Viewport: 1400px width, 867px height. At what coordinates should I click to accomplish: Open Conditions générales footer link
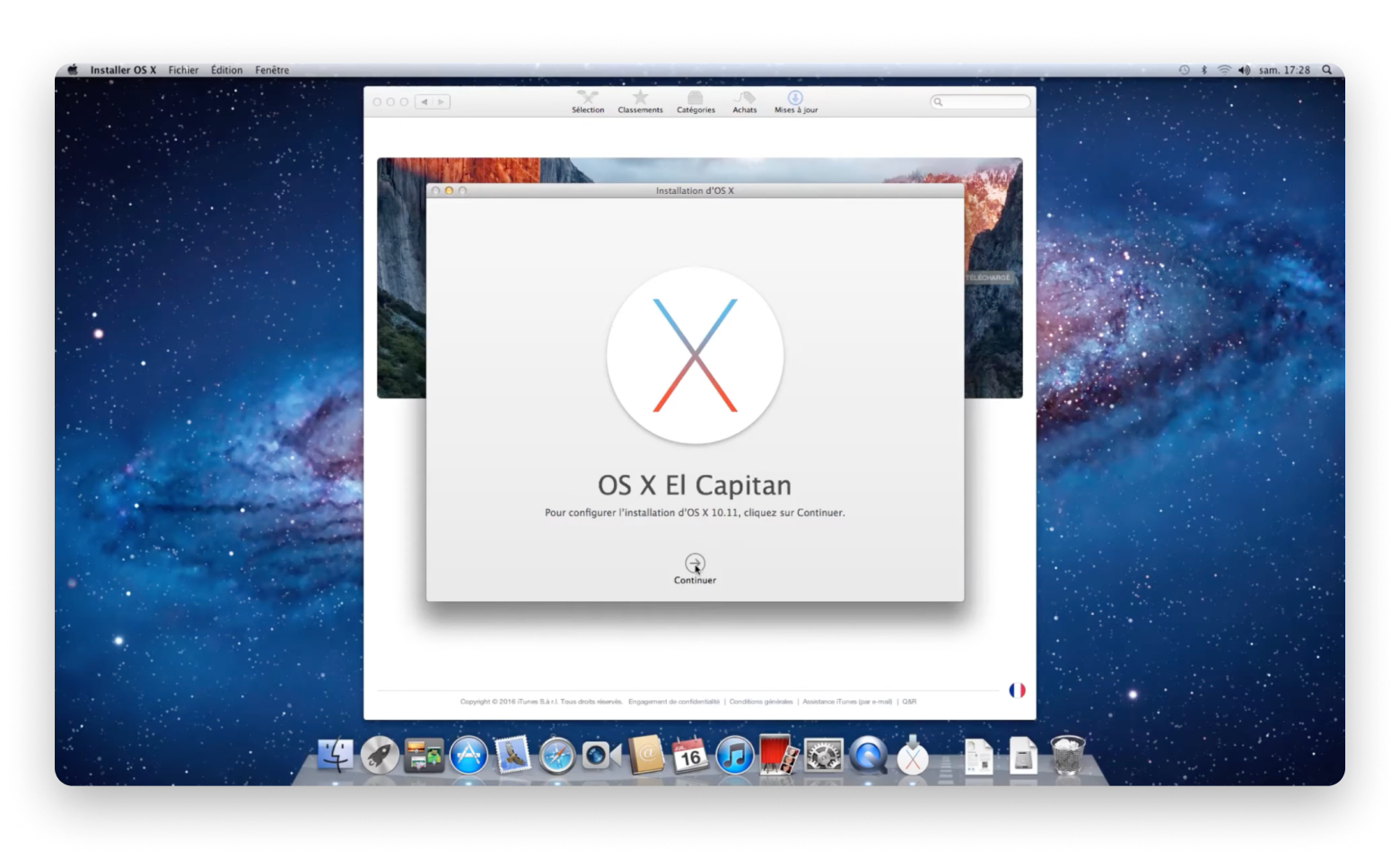pyautogui.click(x=761, y=702)
